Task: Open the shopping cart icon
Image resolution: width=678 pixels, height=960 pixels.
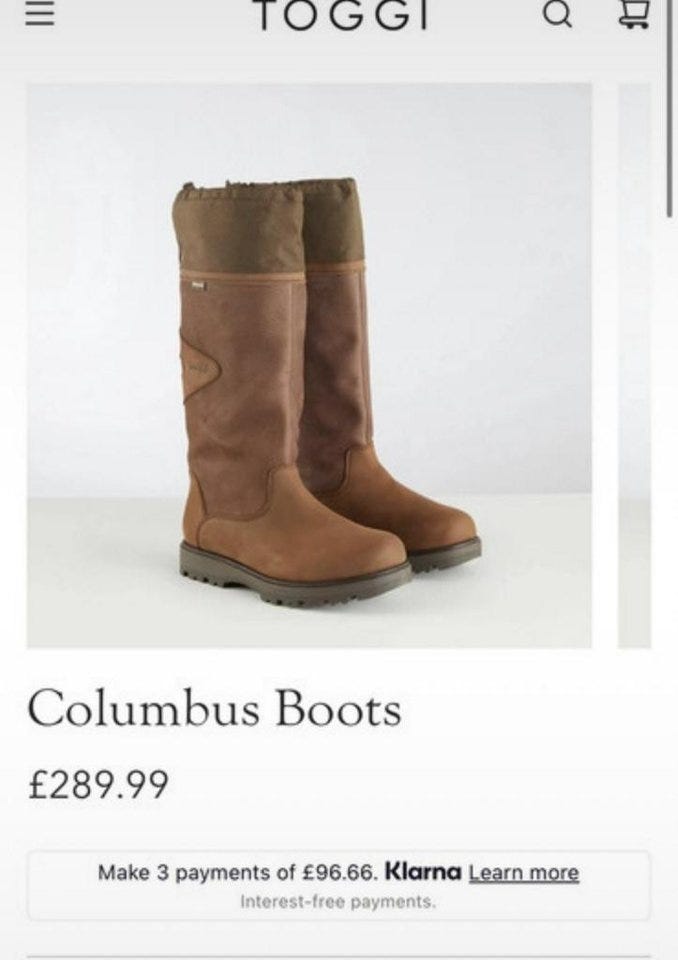Action: 634,15
